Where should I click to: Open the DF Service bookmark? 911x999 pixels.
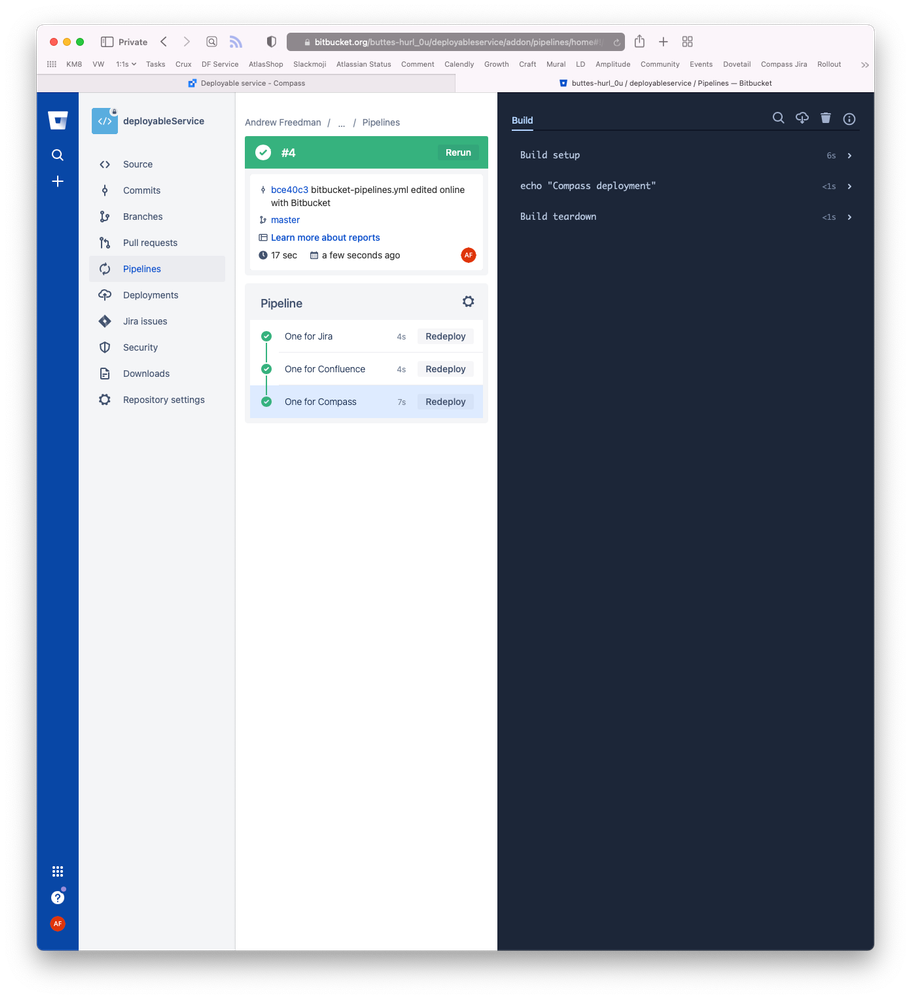point(220,64)
